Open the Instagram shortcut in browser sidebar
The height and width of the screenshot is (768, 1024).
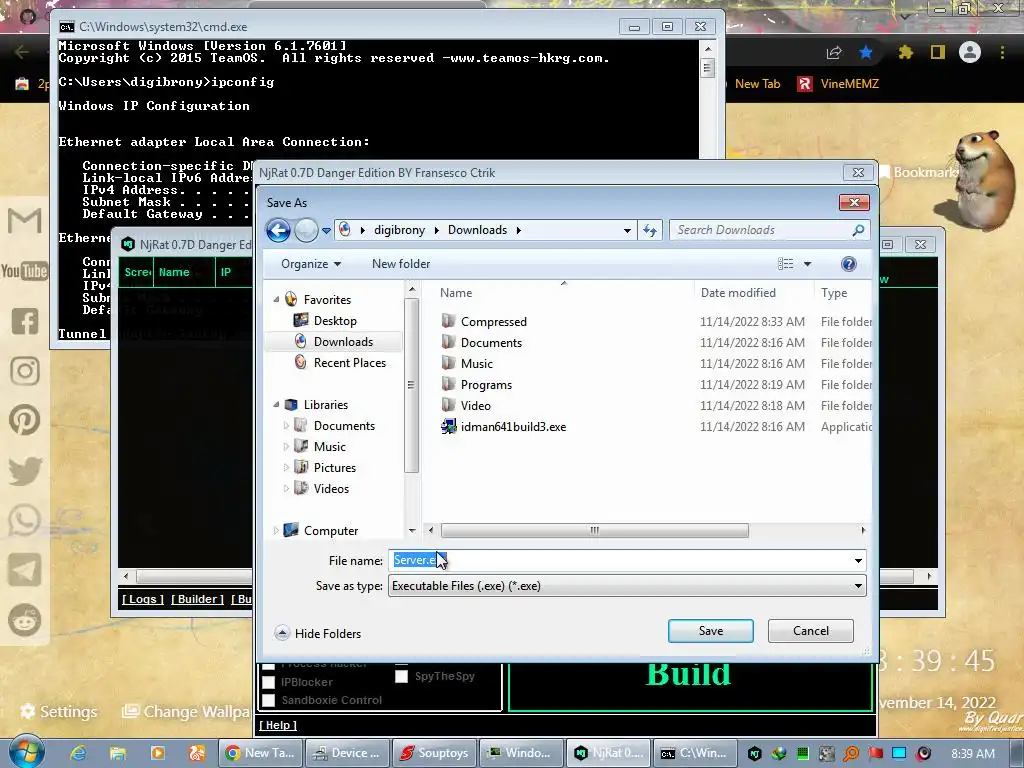point(25,371)
